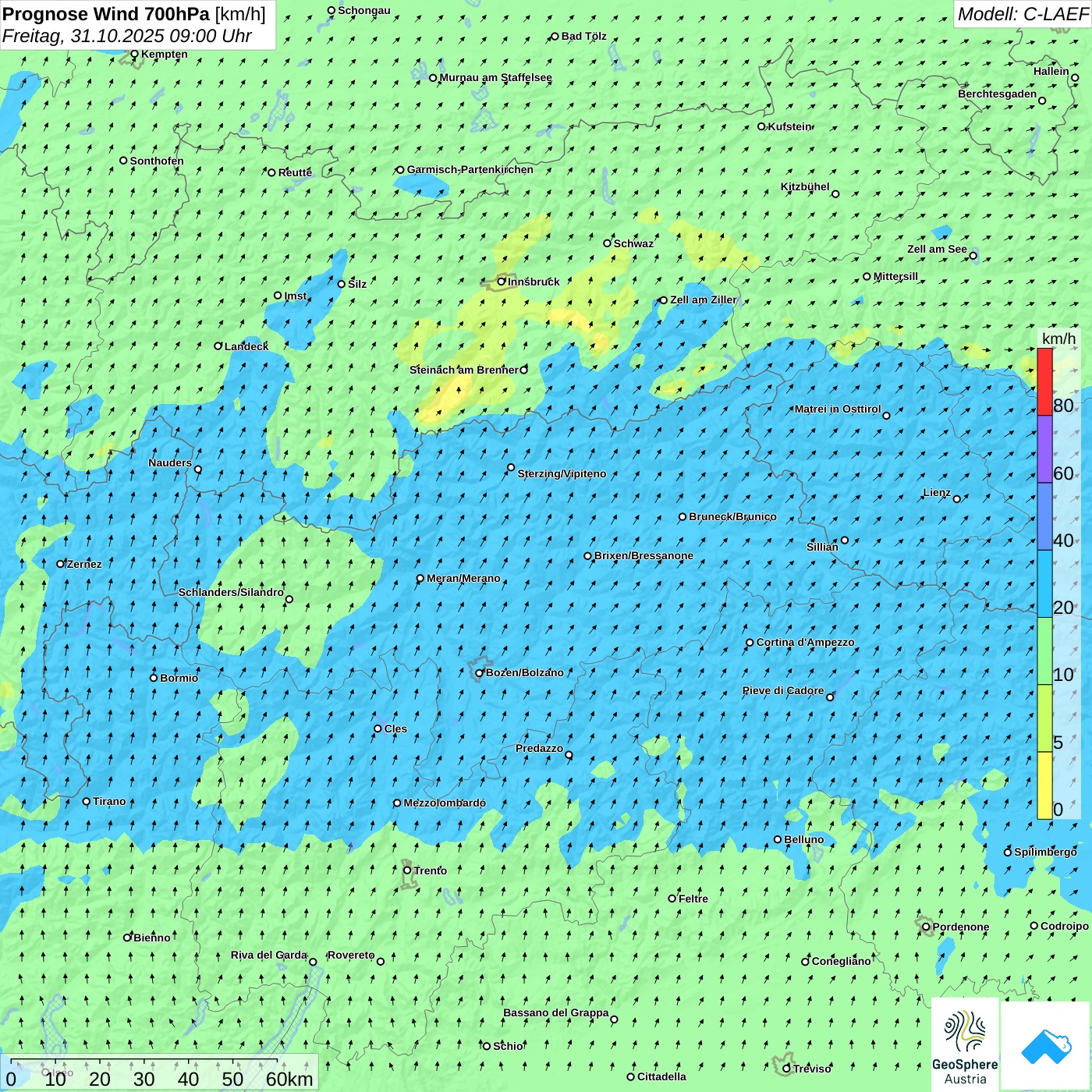Click the cyan 20-40 legend color
The image size is (1092, 1092).
(x=1044, y=584)
